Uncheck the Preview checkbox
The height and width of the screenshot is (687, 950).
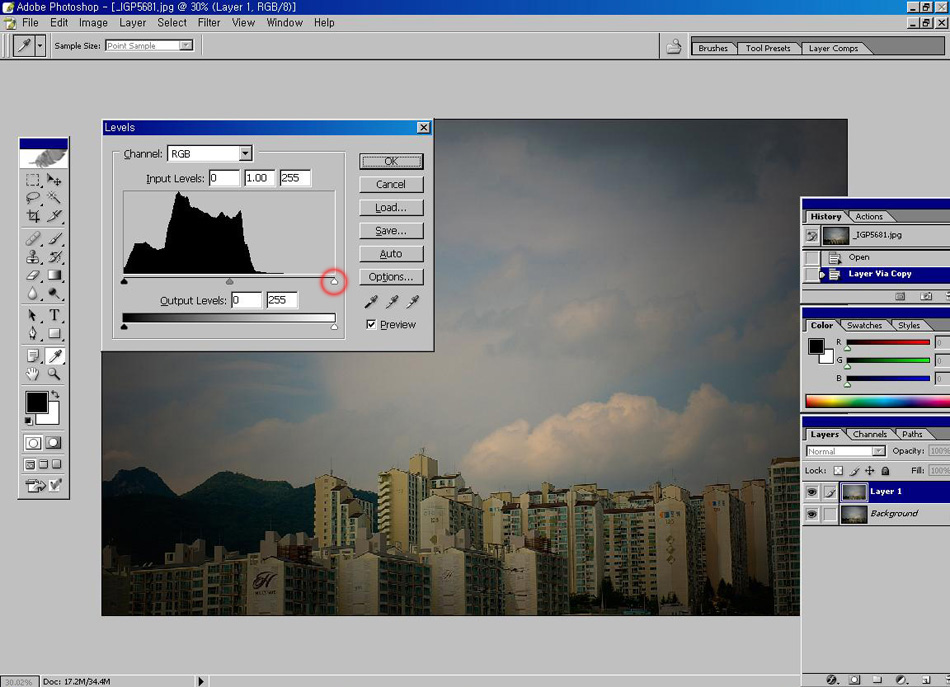click(x=371, y=325)
